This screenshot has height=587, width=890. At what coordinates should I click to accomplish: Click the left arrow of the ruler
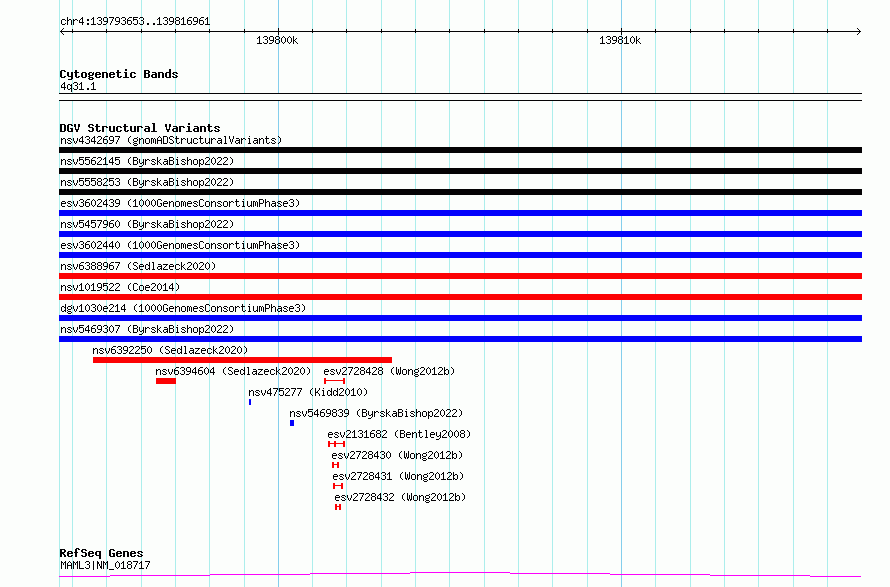pyautogui.click(x=63, y=32)
